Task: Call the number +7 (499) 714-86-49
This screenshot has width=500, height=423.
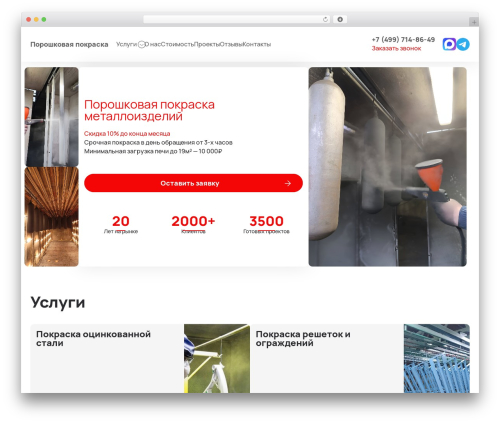Action: pyautogui.click(x=403, y=40)
